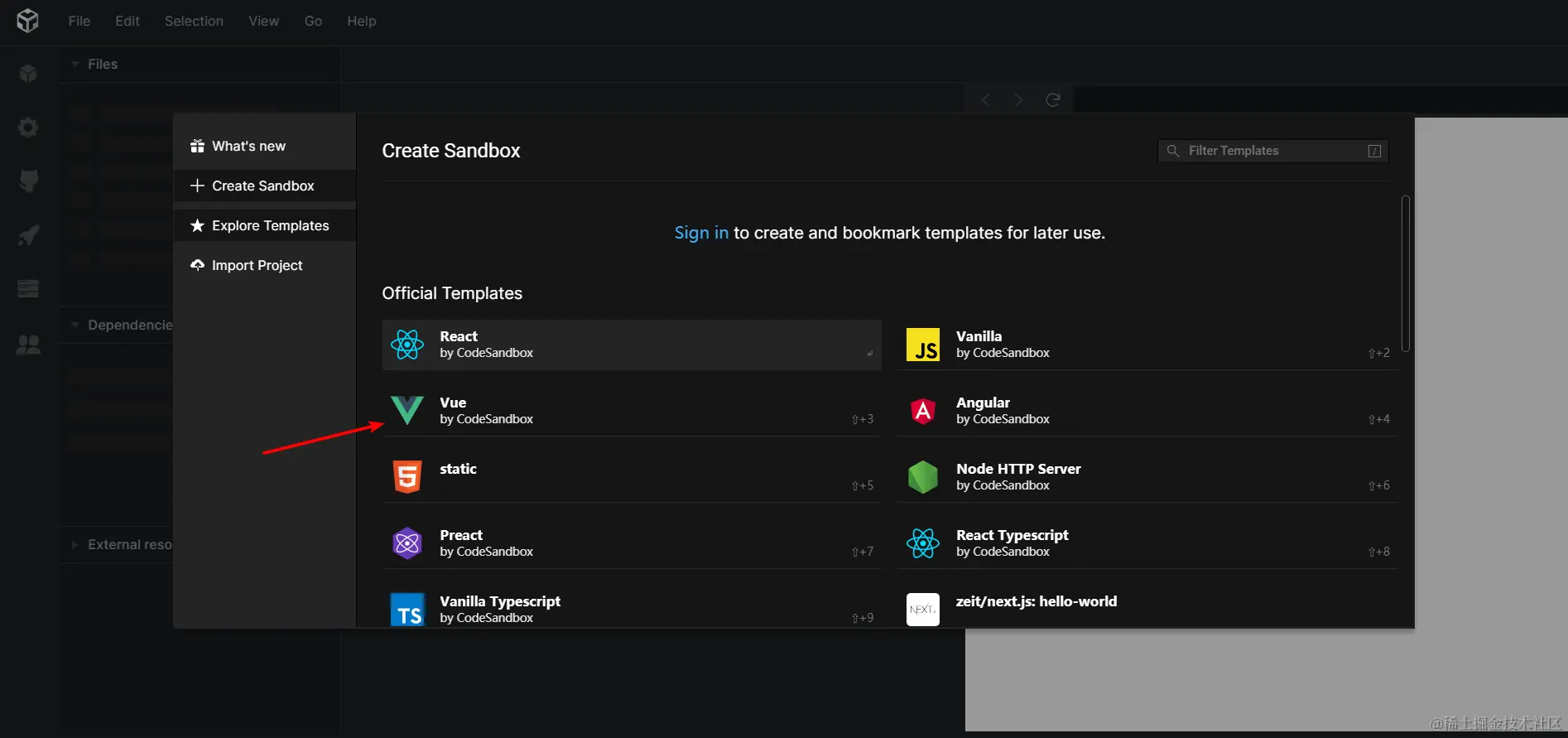Choose the Node HTTP Server template
The image size is (1568, 738).
pyautogui.click(x=1147, y=477)
